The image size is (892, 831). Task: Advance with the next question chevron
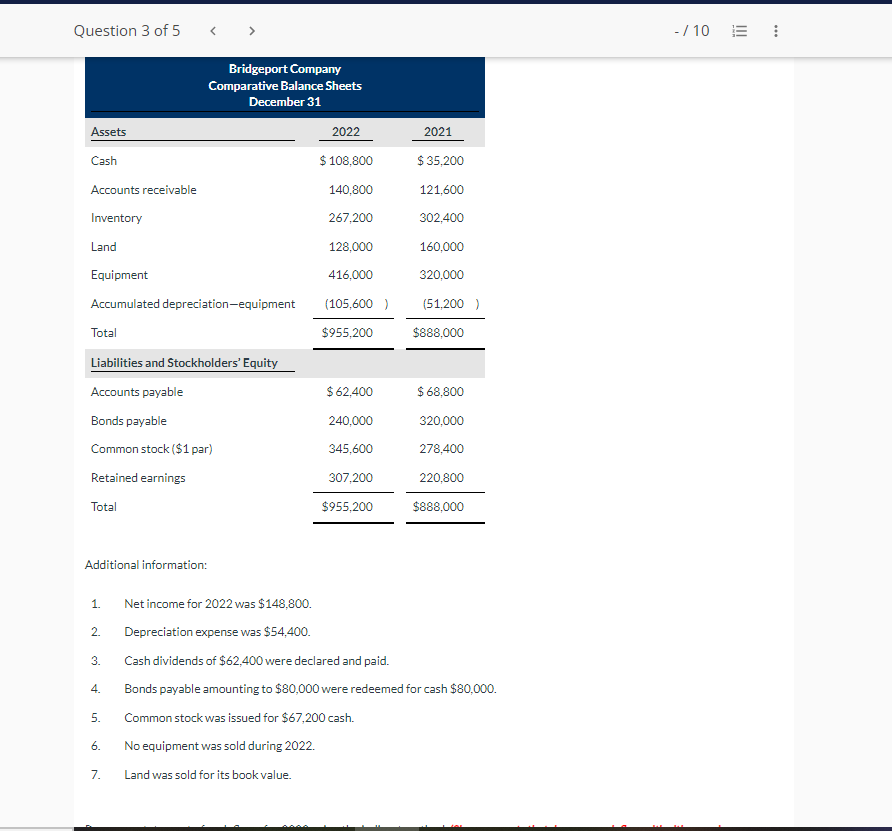(252, 31)
